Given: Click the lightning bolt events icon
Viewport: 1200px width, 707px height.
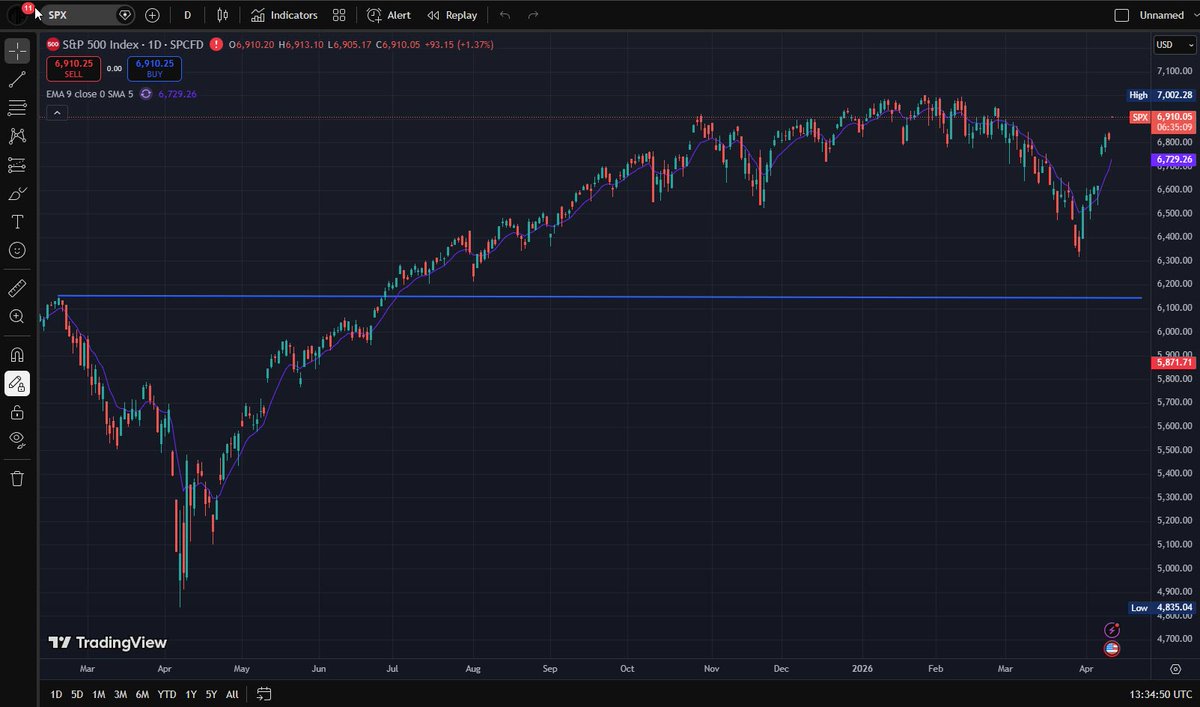Looking at the screenshot, I should coord(1111,630).
